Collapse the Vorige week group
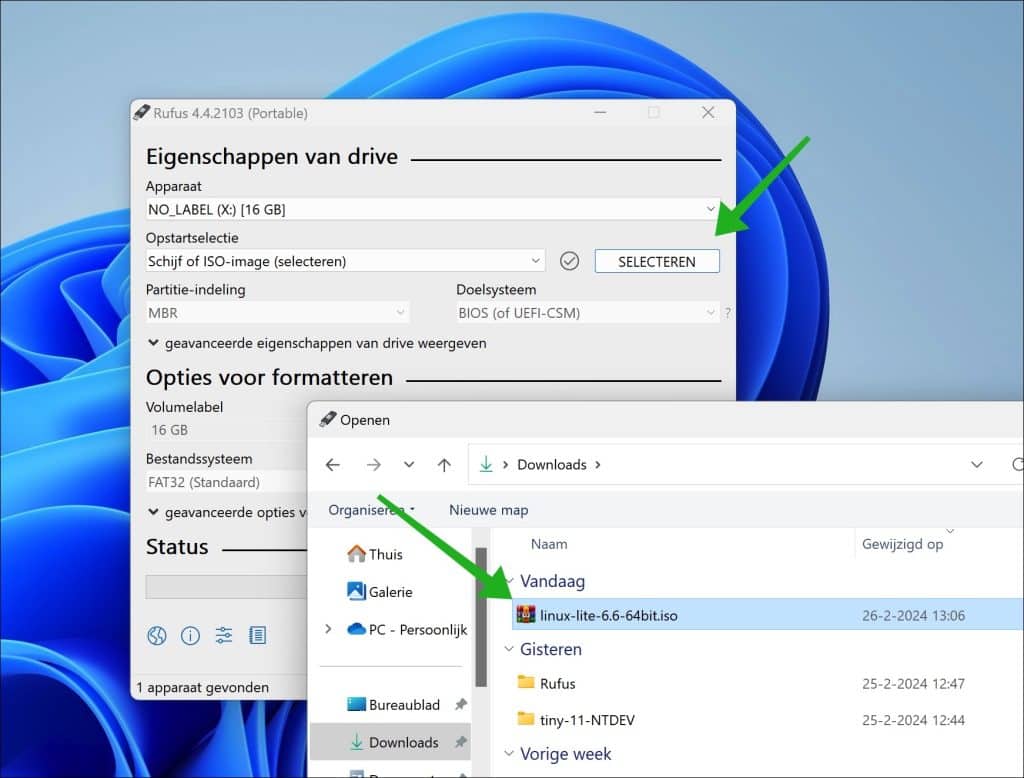Screen dimensions: 1024x778 pyautogui.click(x=509, y=753)
